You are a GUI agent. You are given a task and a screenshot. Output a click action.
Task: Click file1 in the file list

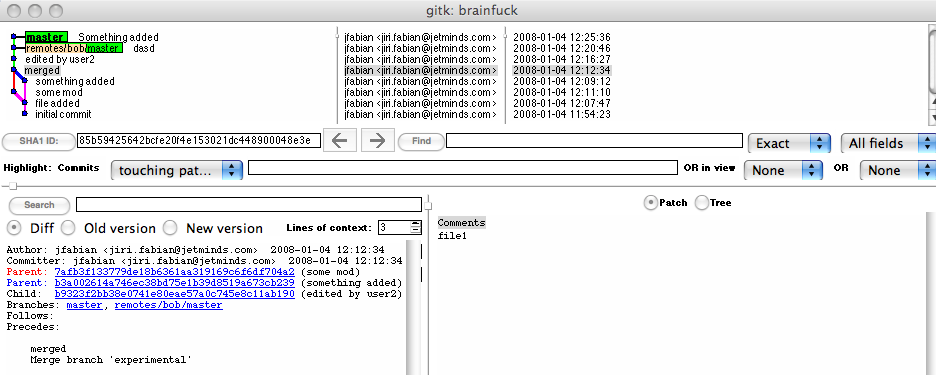[452, 236]
